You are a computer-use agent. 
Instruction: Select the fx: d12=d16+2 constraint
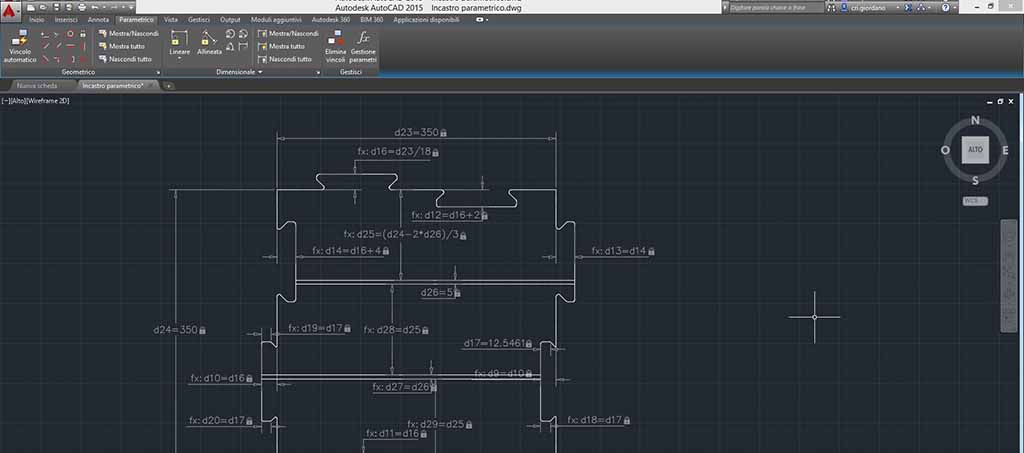tap(450, 215)
